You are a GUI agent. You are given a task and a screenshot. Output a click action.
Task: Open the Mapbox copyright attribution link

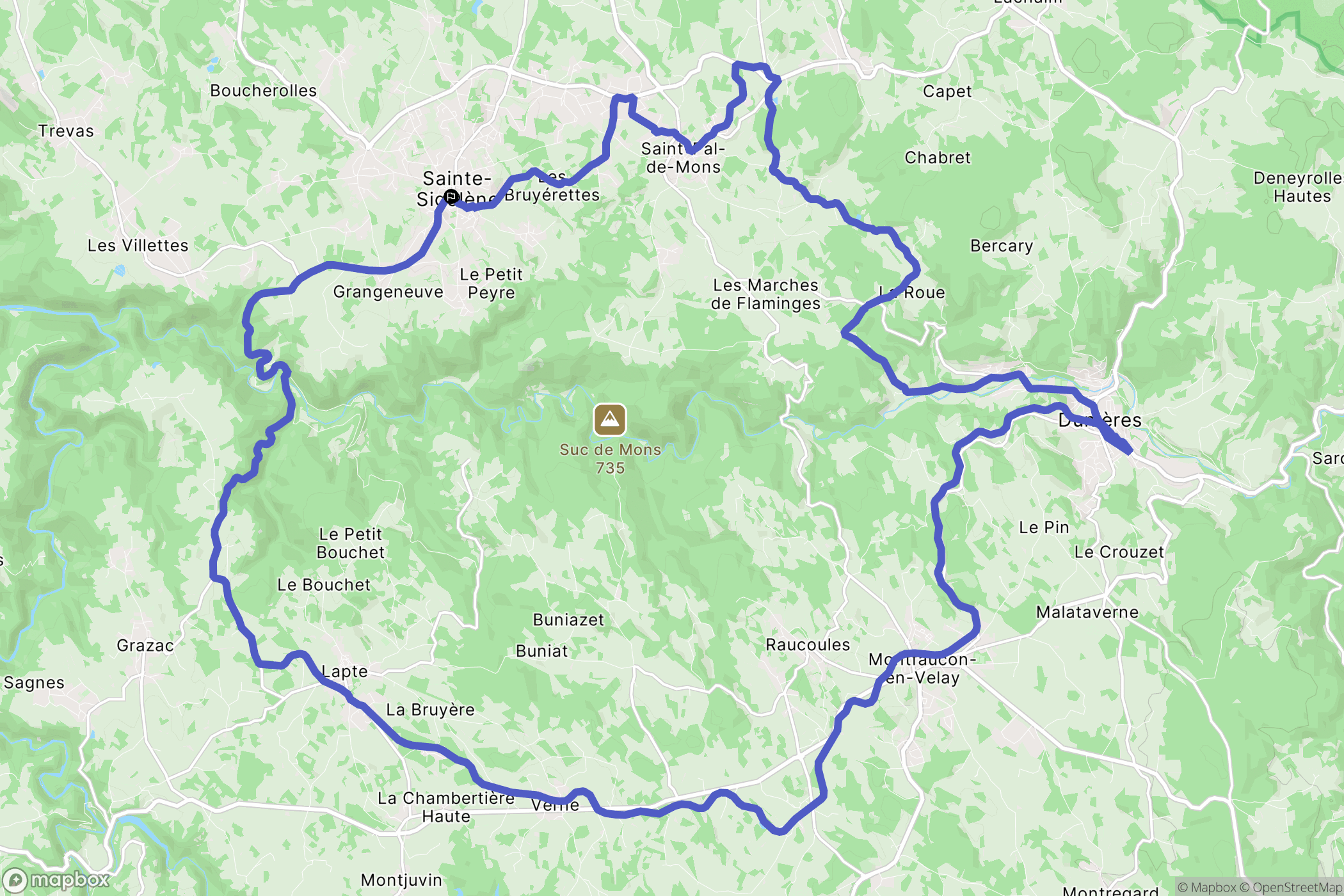pos(1207,887)
